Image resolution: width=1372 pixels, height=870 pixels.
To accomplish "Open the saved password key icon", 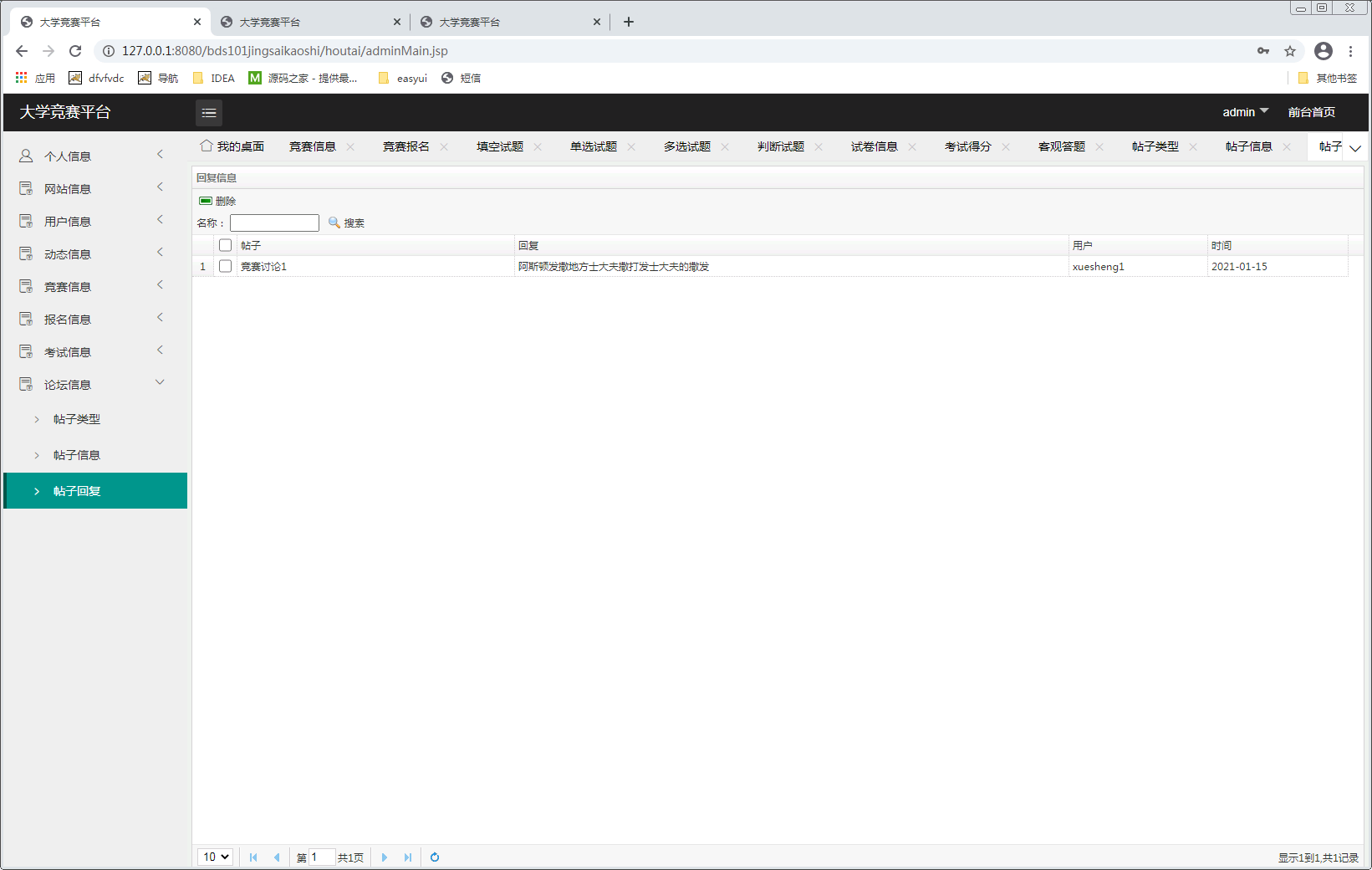I will click(1263, 51).
